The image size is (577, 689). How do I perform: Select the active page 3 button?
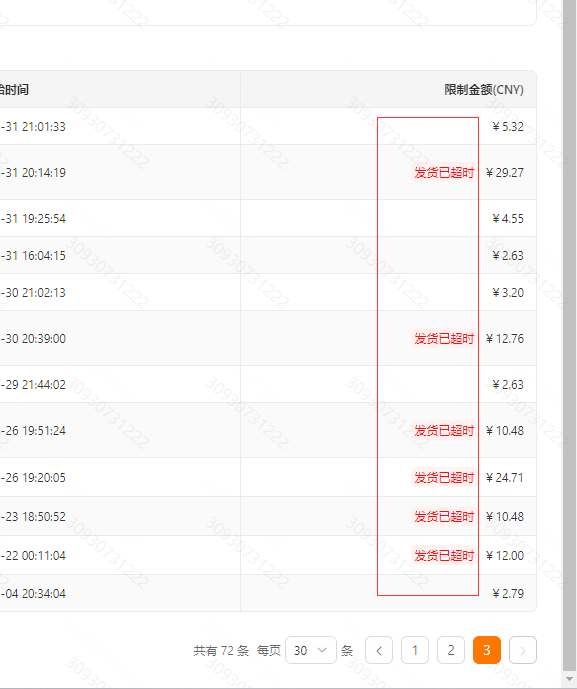487,650
